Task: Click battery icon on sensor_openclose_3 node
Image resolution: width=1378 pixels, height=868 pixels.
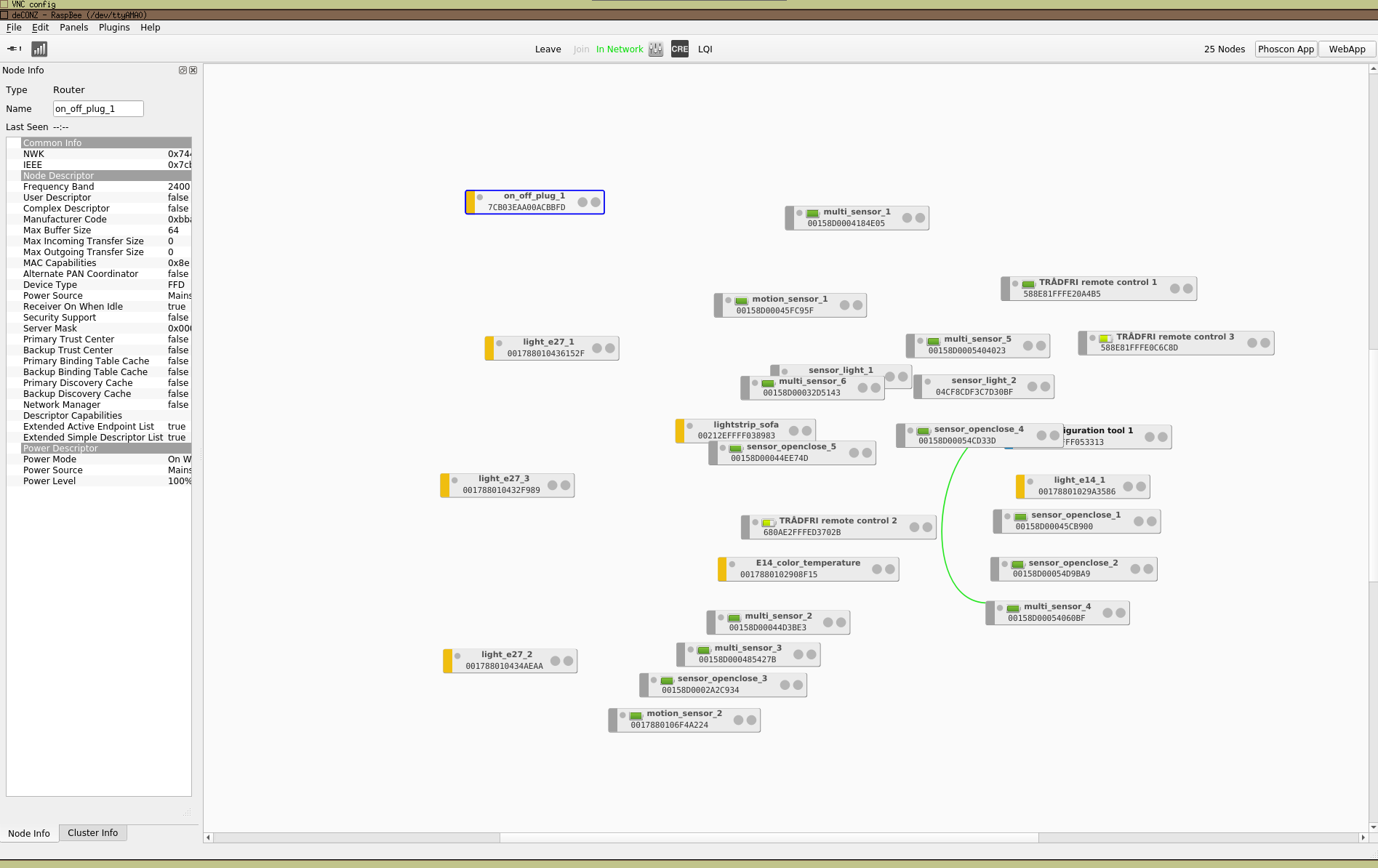Action: (667, 680)
